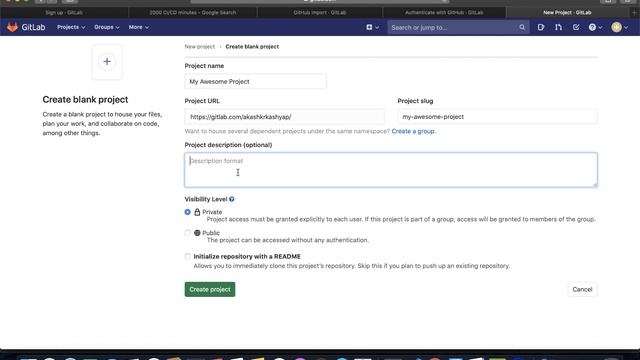Open the user avatar menu
The height and width of the screenshot is (360, 640).
[x=620, y=27]
